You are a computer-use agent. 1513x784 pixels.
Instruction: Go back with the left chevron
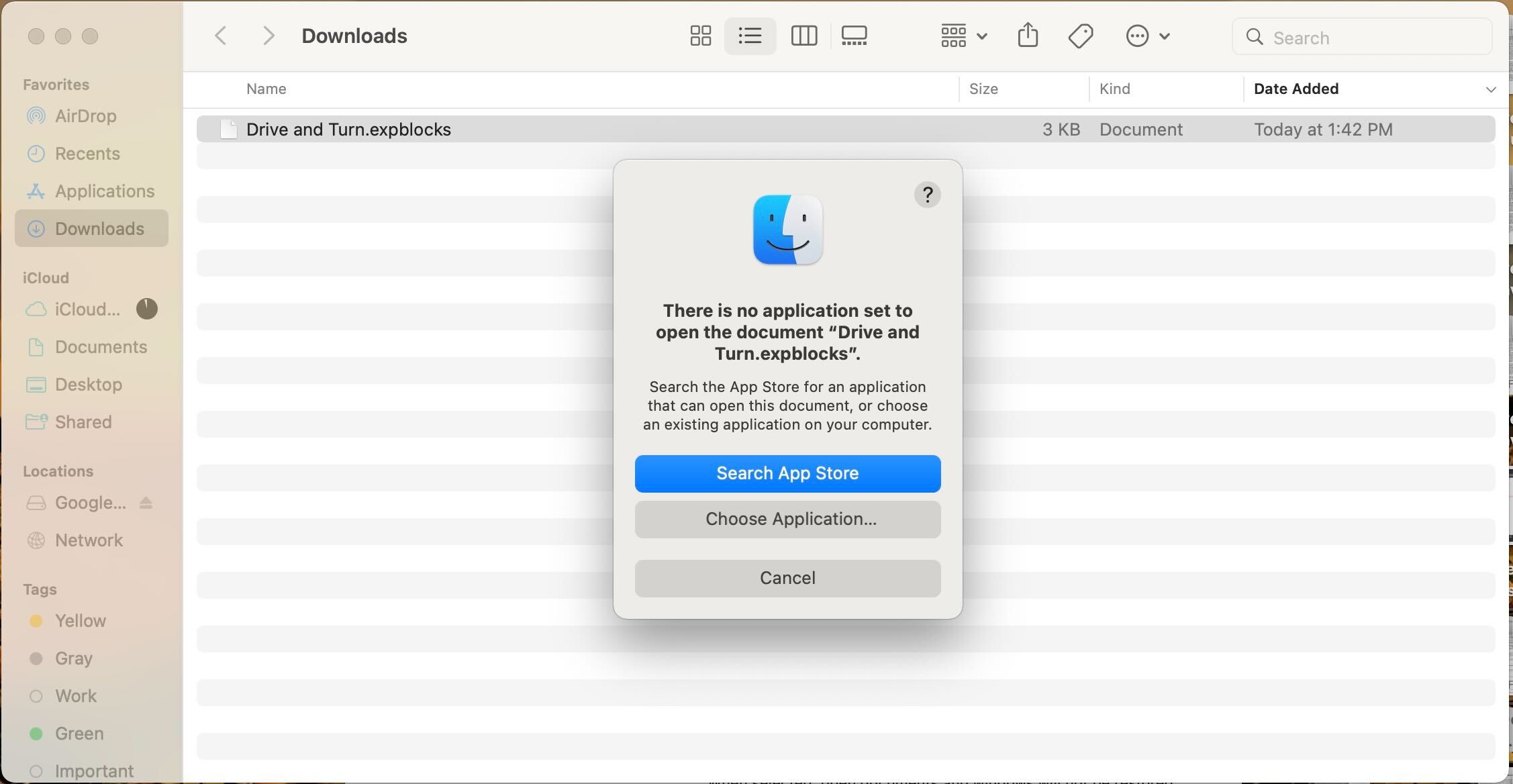pos(220,36)
